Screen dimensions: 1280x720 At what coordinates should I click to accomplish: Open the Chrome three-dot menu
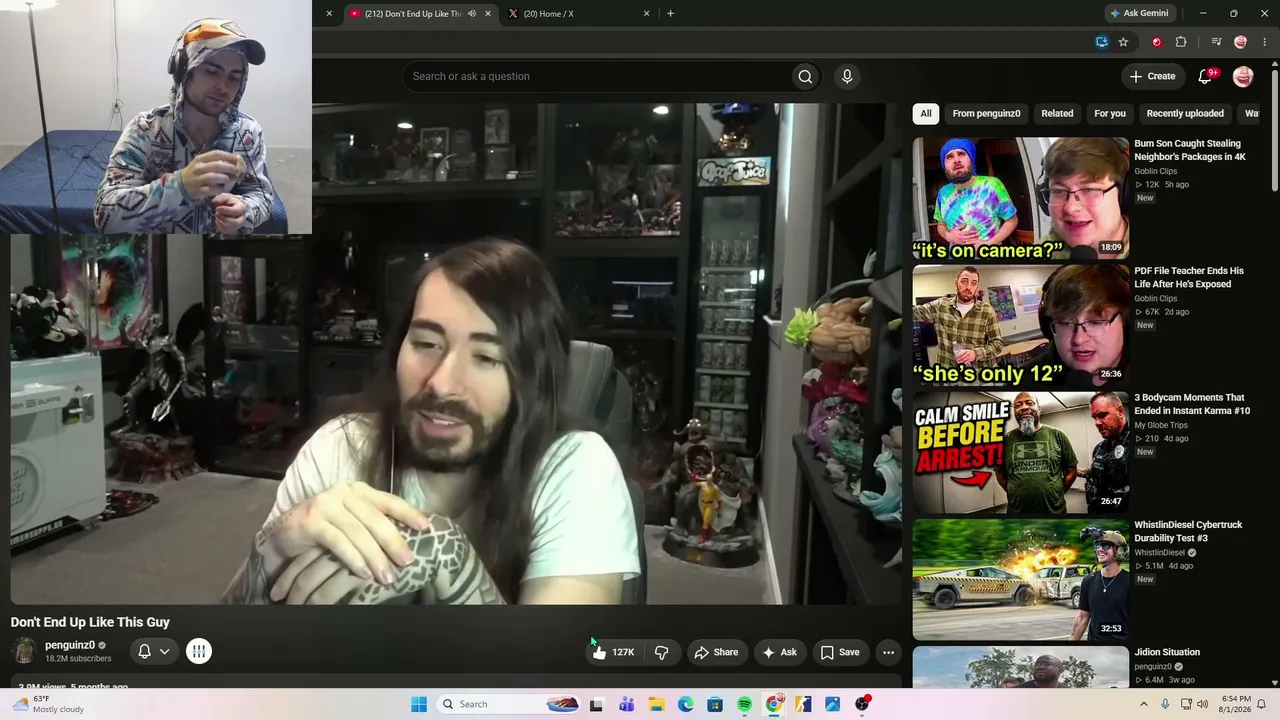(1265, 42)
